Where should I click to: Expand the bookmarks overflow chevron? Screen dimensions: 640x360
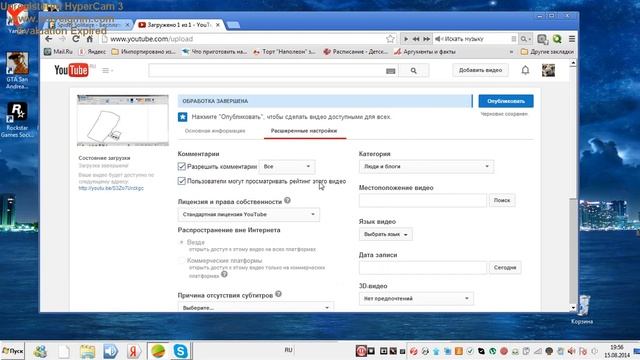point(511,52)
